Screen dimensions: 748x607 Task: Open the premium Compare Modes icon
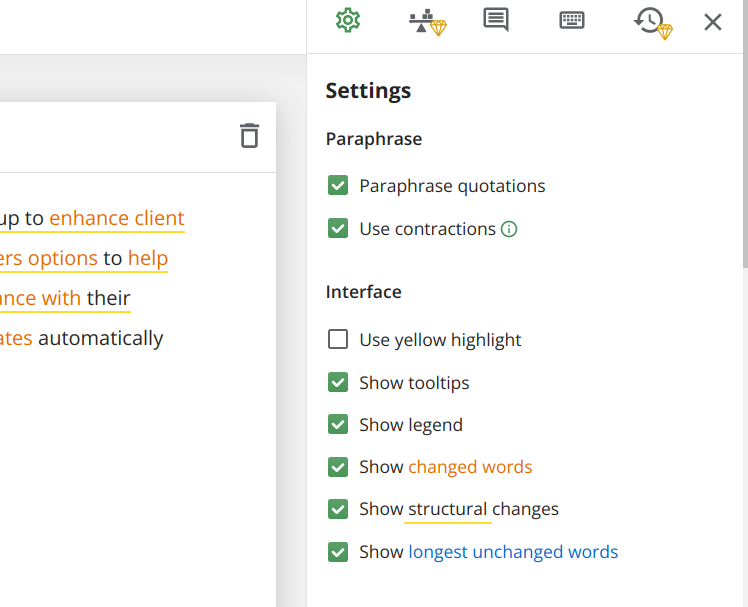tap(427, 21)
